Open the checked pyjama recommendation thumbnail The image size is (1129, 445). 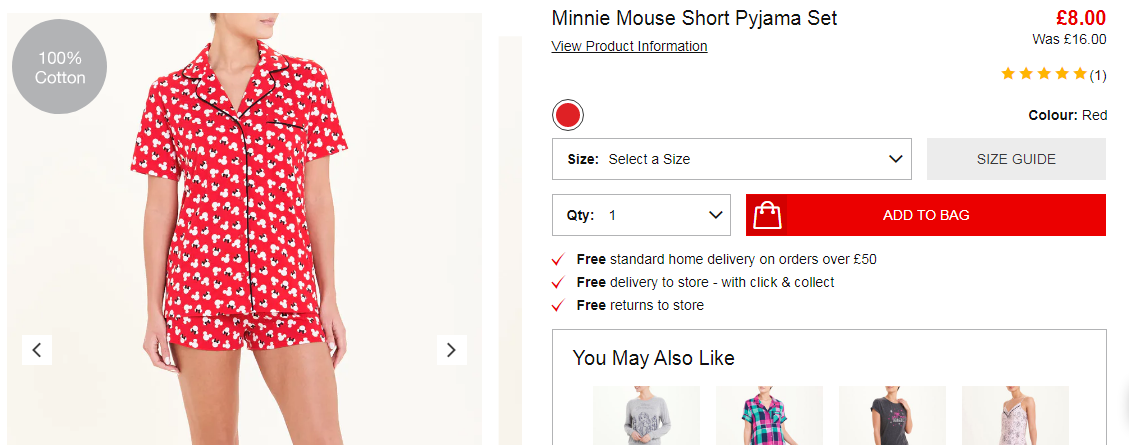769,415
